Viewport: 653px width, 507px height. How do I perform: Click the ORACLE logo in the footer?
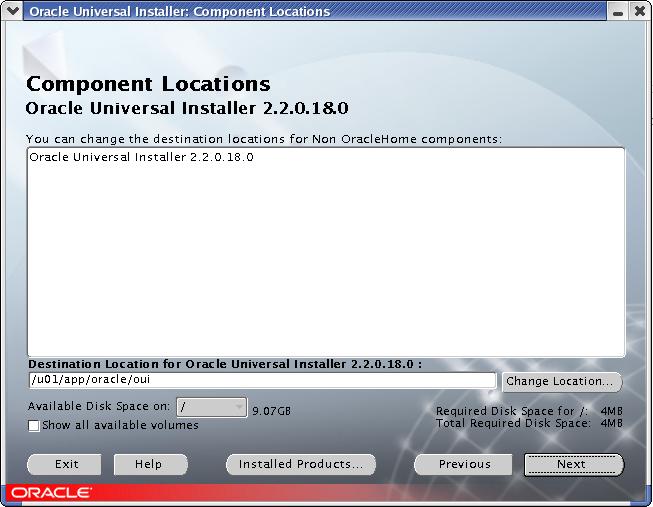(52, 493)
